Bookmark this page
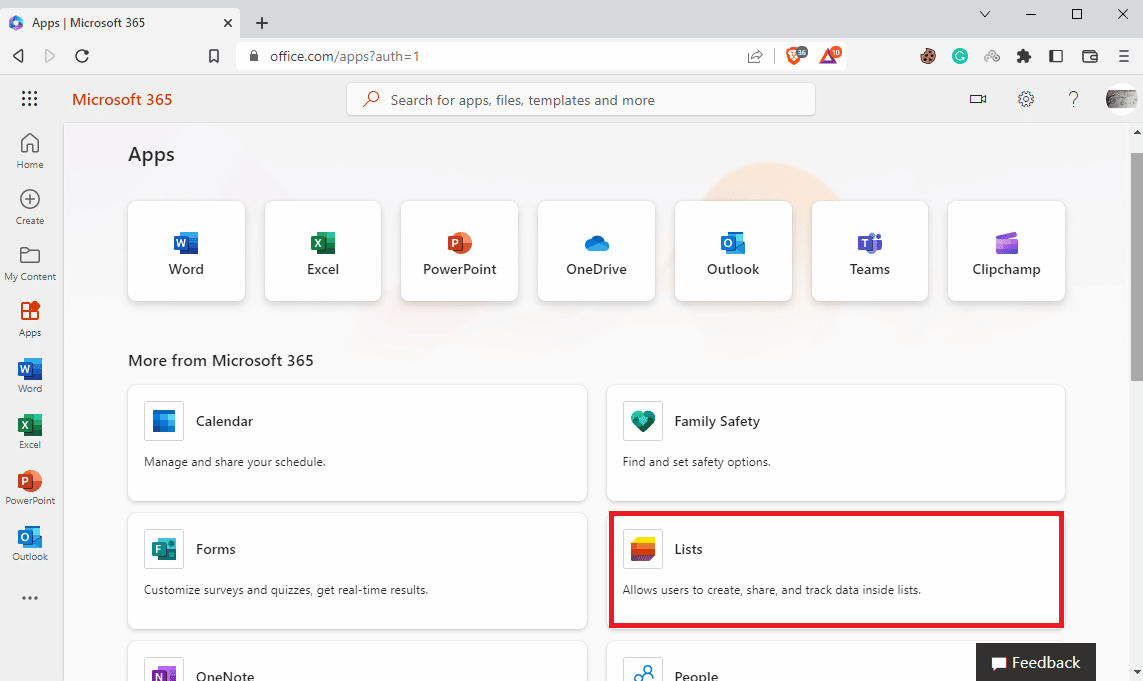Screen dimensions: 1143x681 point(214,56)
